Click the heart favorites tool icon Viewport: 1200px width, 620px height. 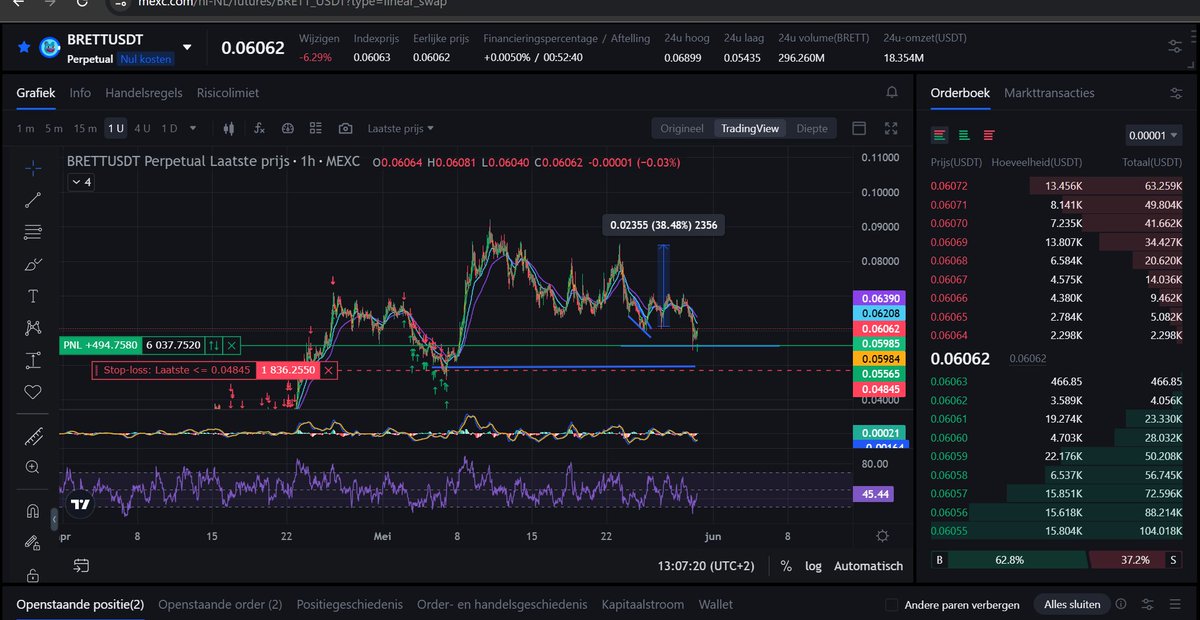coord(33,391)
